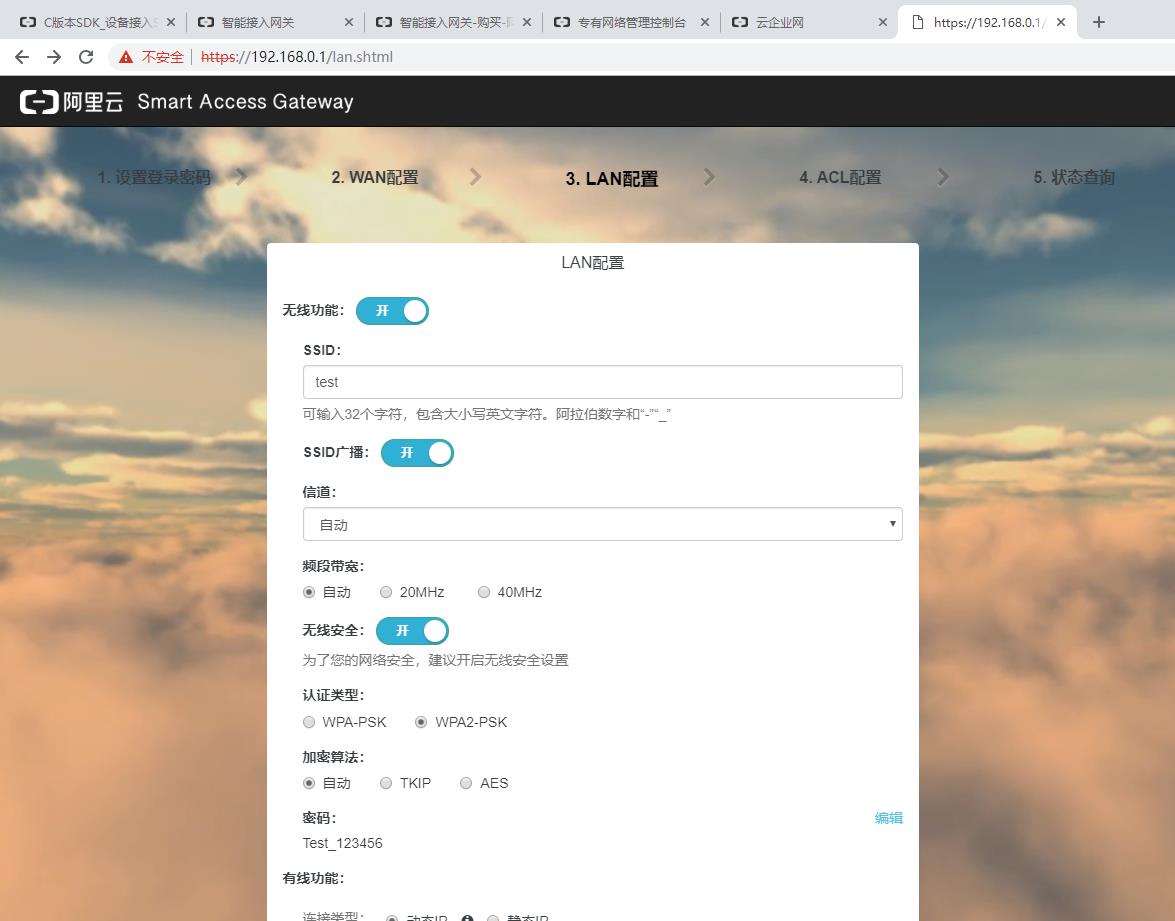Select the 40MHz bandwidth option
The height and width of the screenshot is (921, 1175).
pos(484,592)
